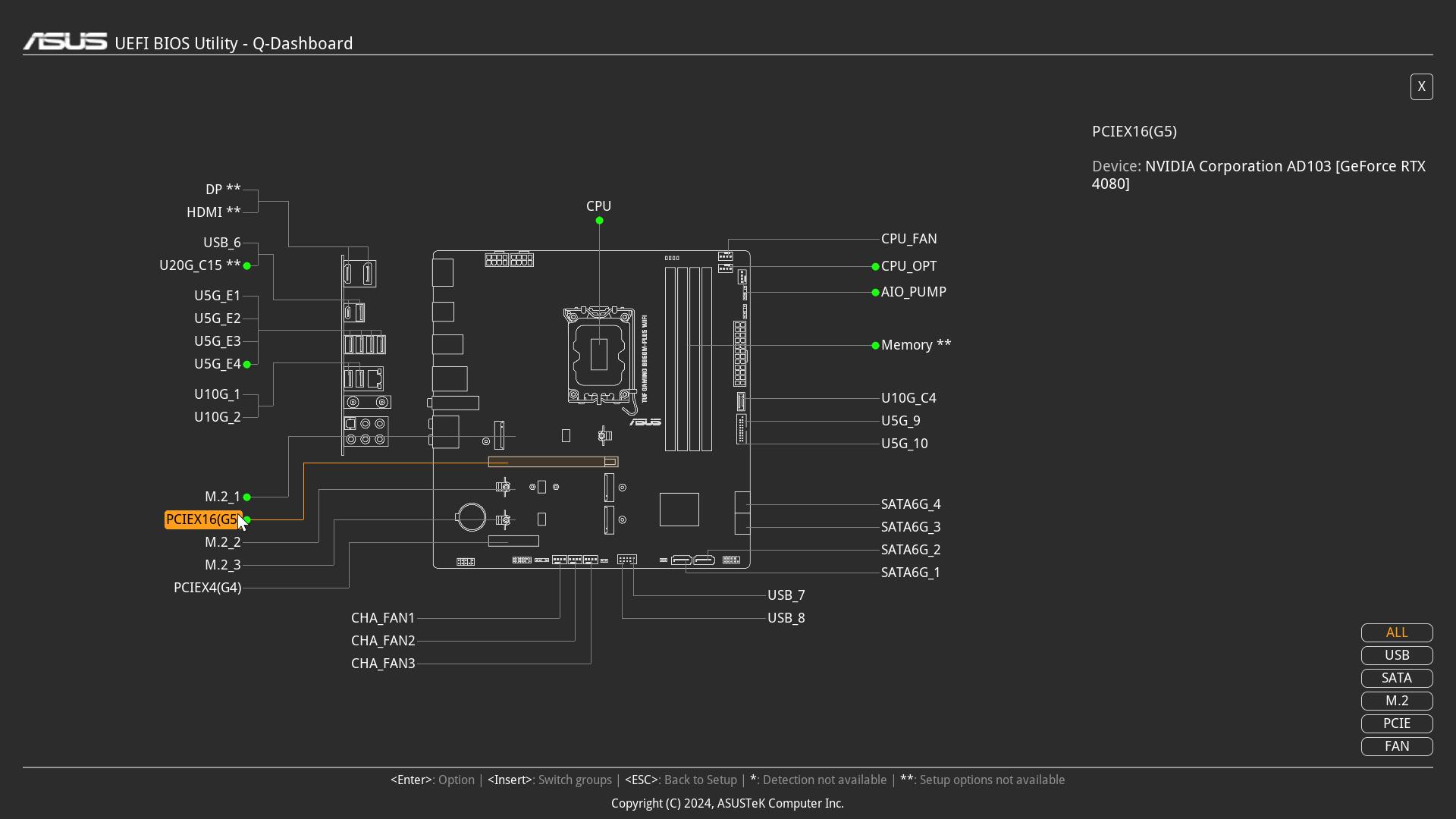1456x819 pixels.
Task: Select the PCIEX4(G4) label
Action: 208,588
